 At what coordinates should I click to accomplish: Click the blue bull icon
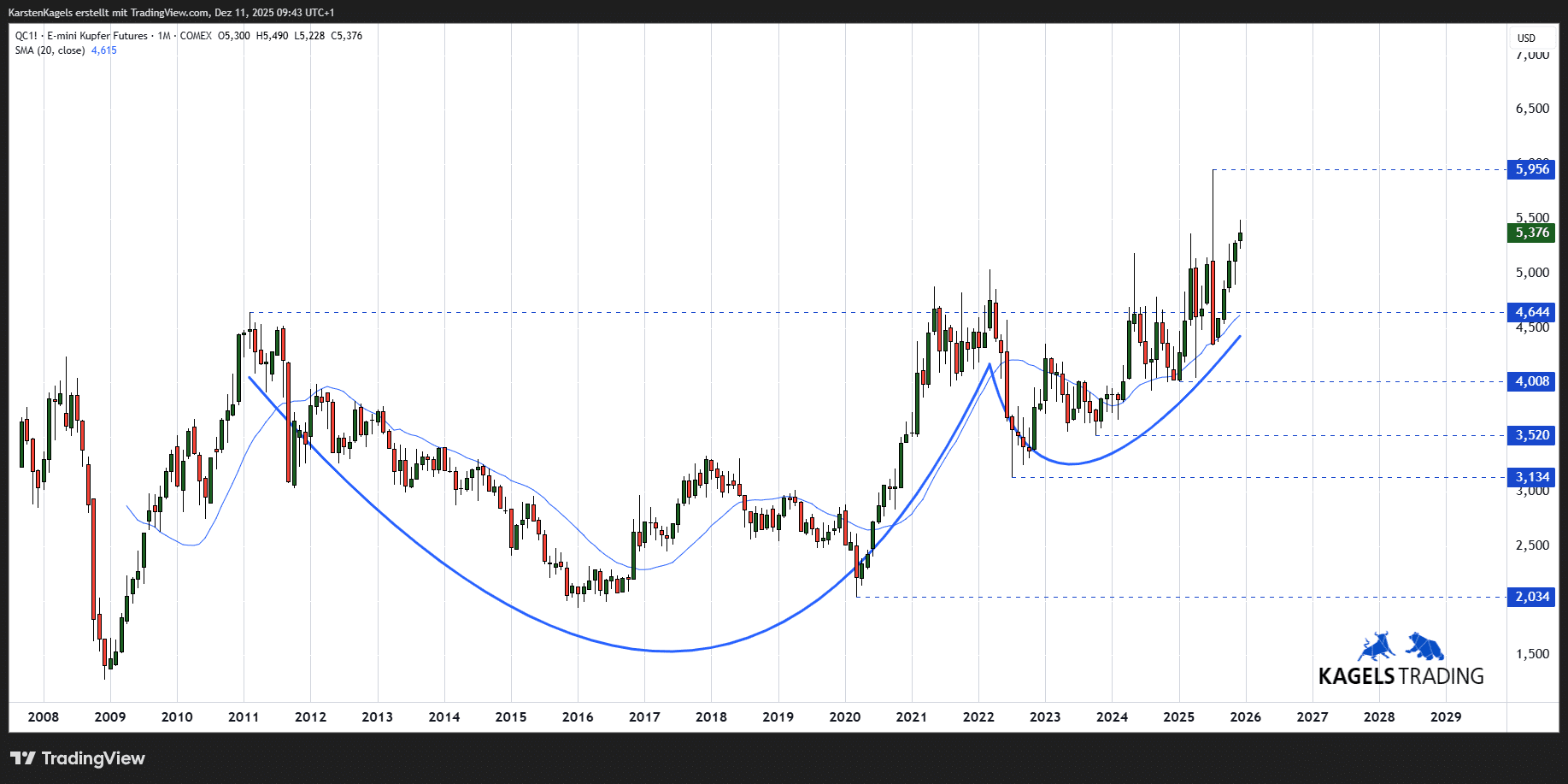tap(1376, 647)
